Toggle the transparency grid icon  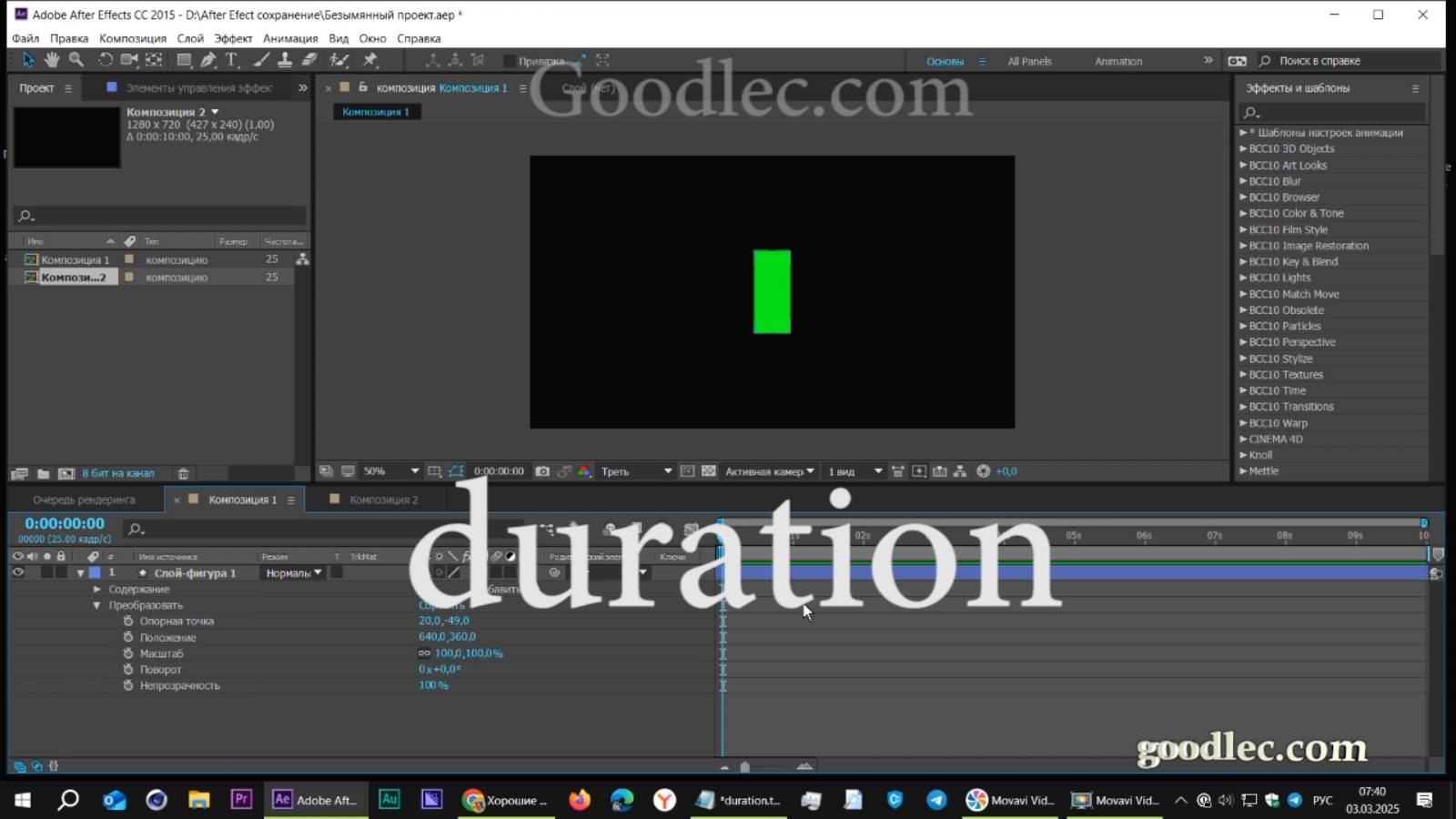[709, 471]
